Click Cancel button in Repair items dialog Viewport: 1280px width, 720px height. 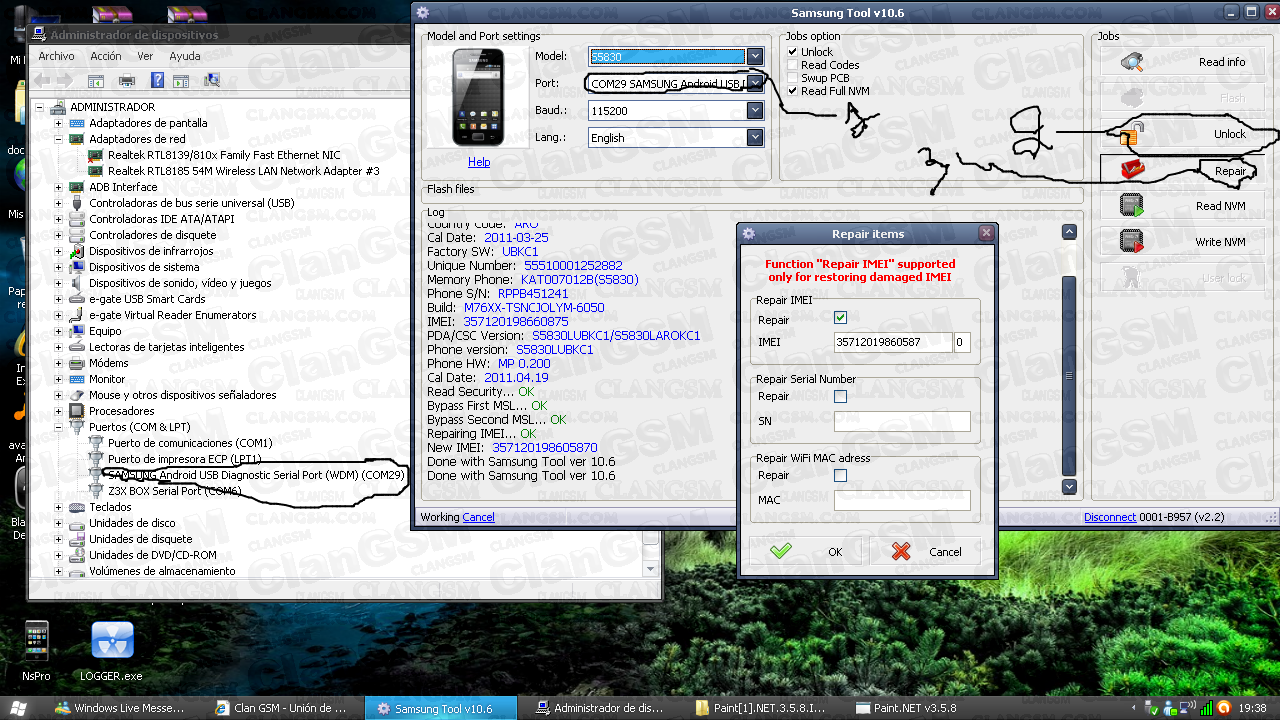(927, 551)
